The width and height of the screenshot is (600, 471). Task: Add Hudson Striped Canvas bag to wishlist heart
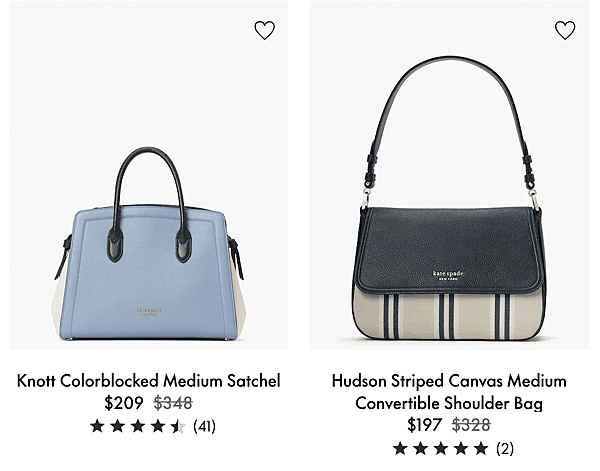tap(565, 30)
